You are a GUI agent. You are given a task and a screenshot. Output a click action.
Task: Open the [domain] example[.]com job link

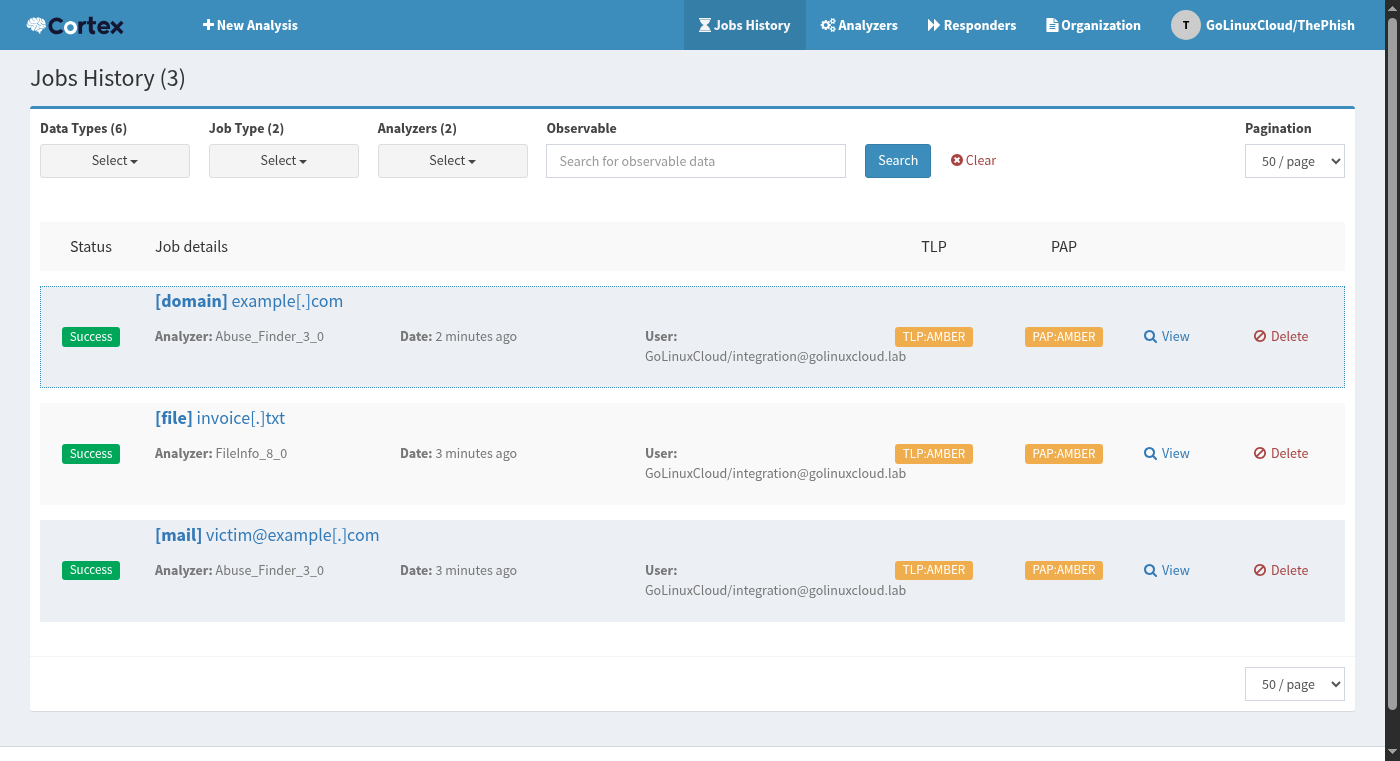pyautogui.click(x=249, y=301)
